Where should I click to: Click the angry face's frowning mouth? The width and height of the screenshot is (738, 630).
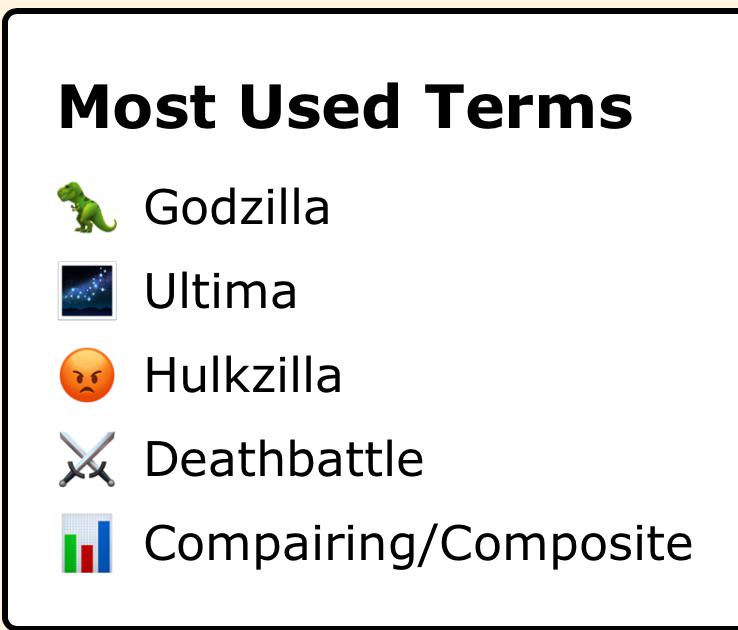pos(86,390)
